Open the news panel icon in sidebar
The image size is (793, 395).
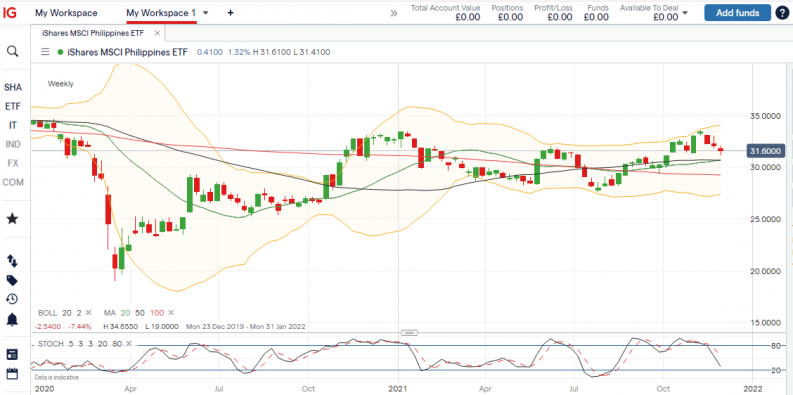(13, 355)
